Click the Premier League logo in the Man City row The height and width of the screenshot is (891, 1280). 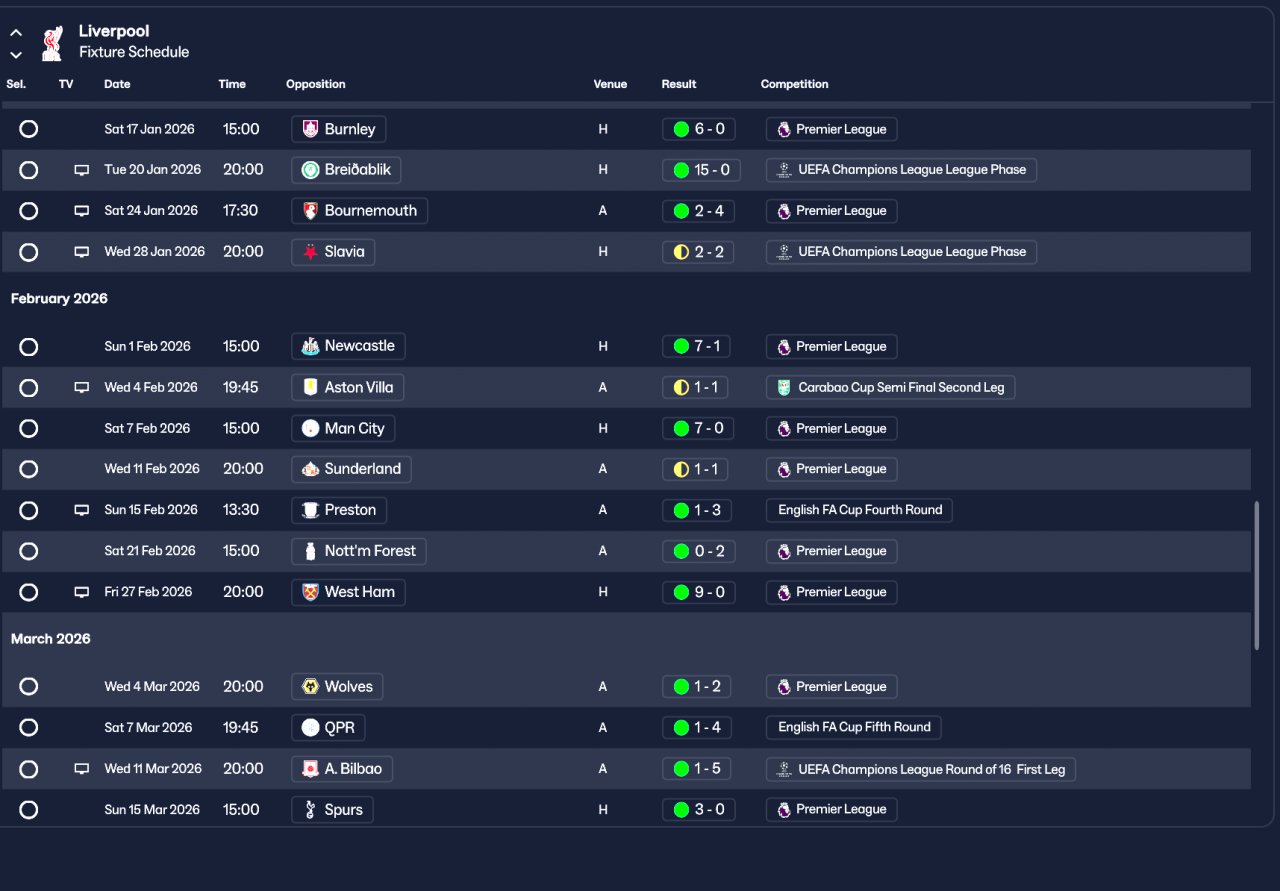point(784,428)
